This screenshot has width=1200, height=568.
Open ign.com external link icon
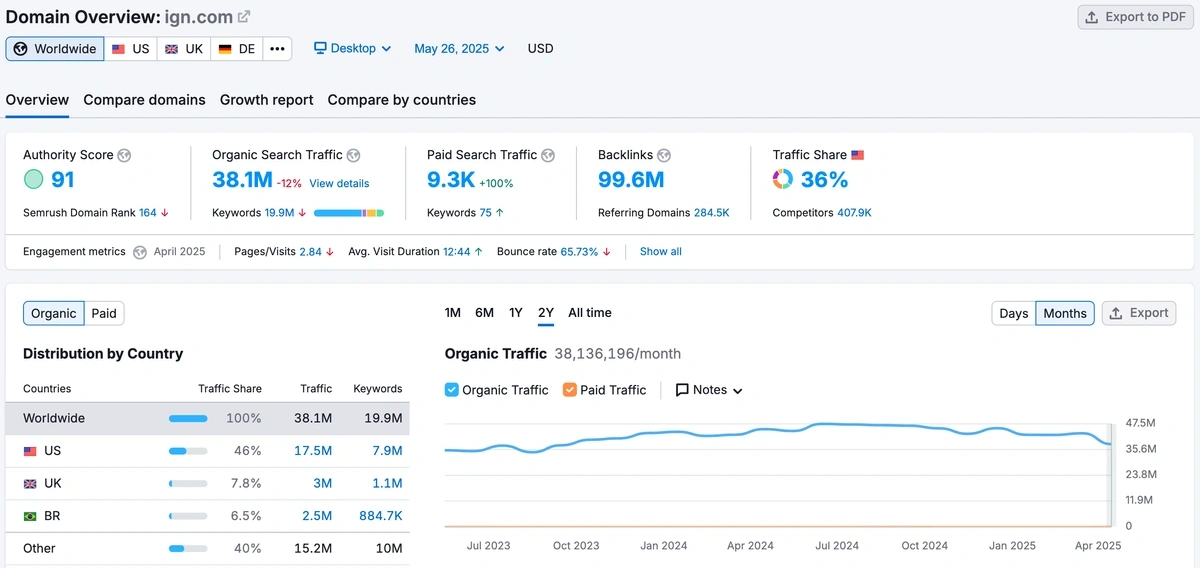(x=244, y=17)
